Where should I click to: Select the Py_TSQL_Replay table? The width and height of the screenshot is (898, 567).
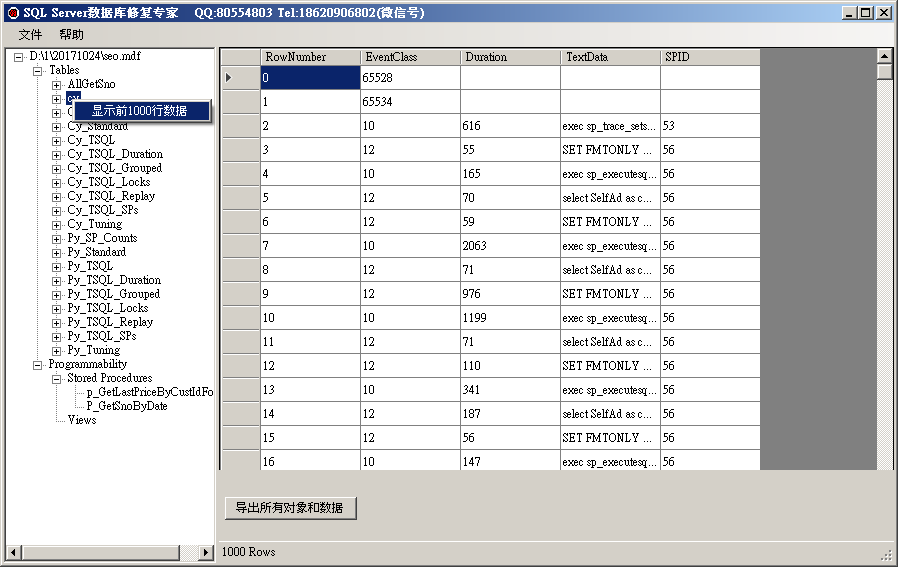(x=110, y=322)
